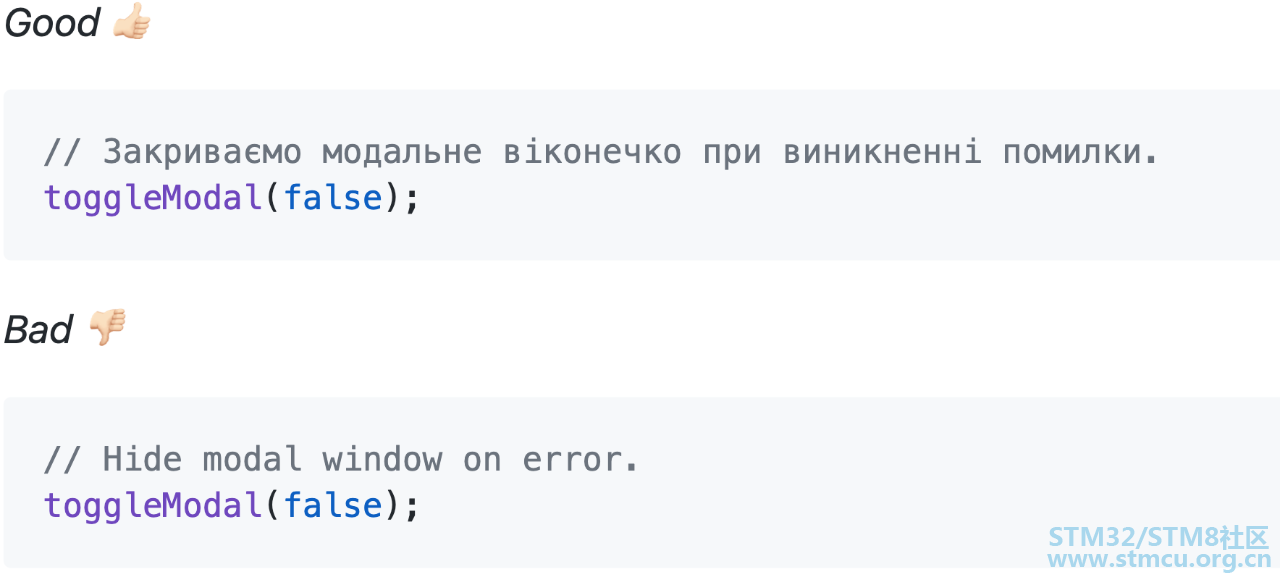Open the www.stmcu.org.cn watermark link

(x=1158, y=561)
